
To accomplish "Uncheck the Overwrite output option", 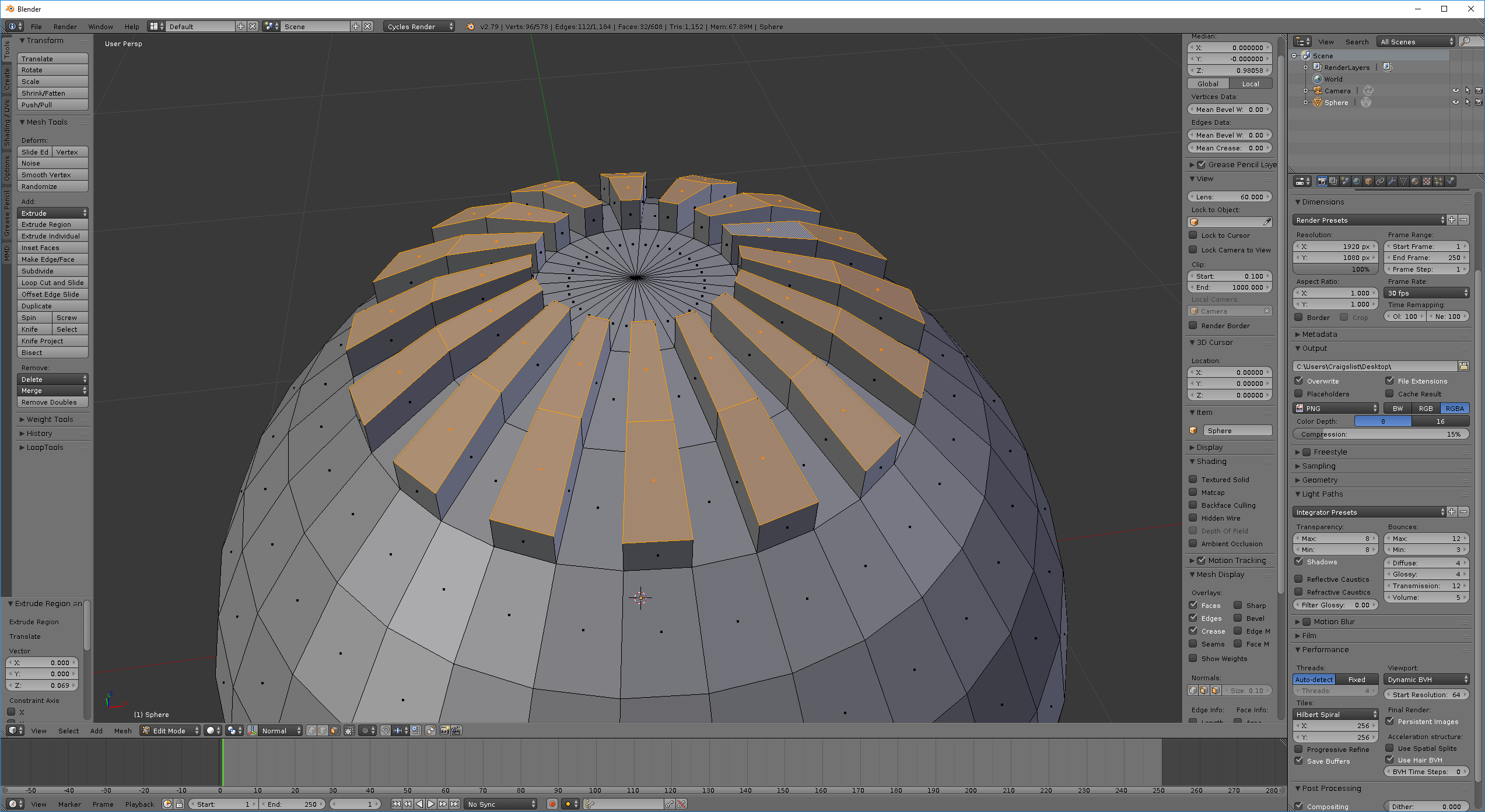I will coord(1299,381).
